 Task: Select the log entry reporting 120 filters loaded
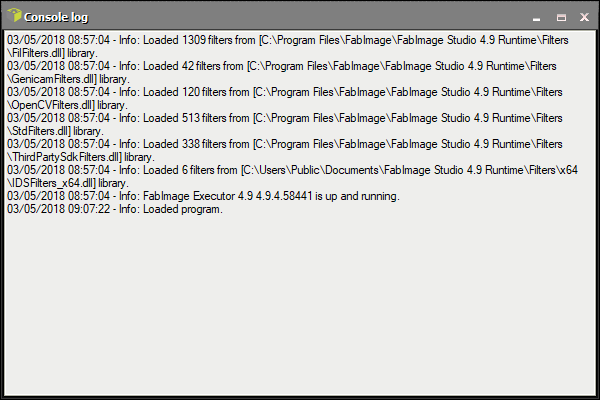point(285,92)
